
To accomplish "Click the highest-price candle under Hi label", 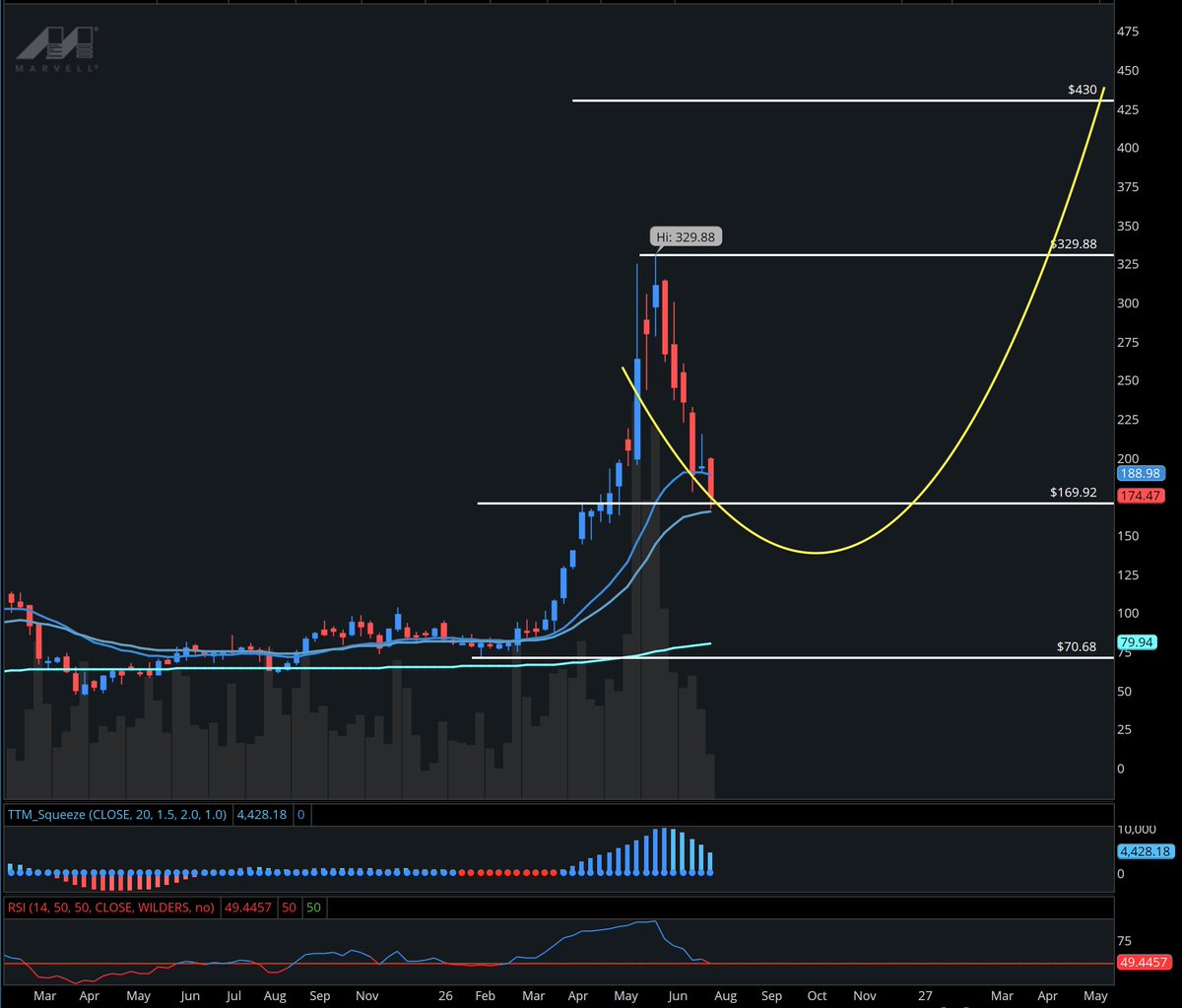I will tap(656, 296).
